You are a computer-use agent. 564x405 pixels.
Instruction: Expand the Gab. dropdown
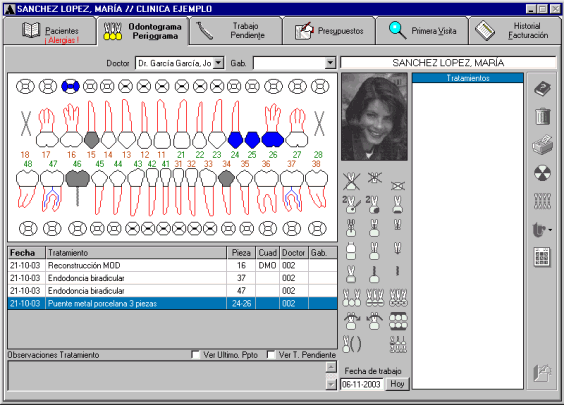click(330, 63)
